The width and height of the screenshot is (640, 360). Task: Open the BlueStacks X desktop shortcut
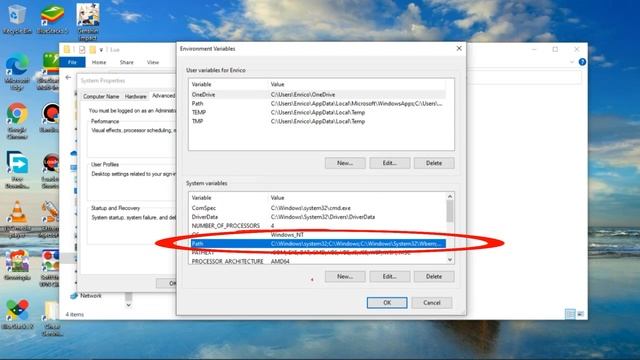[x=17, y=313]
